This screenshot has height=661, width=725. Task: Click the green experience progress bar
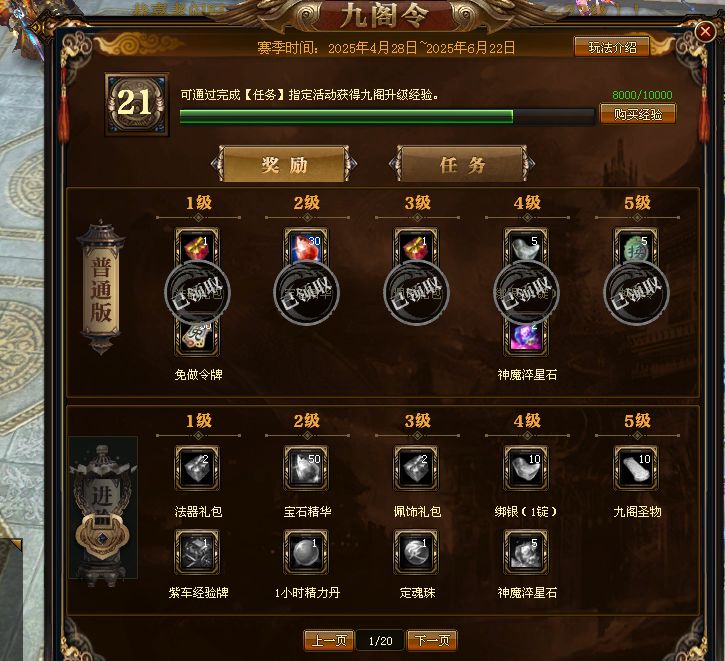click(x=387, y=116)
